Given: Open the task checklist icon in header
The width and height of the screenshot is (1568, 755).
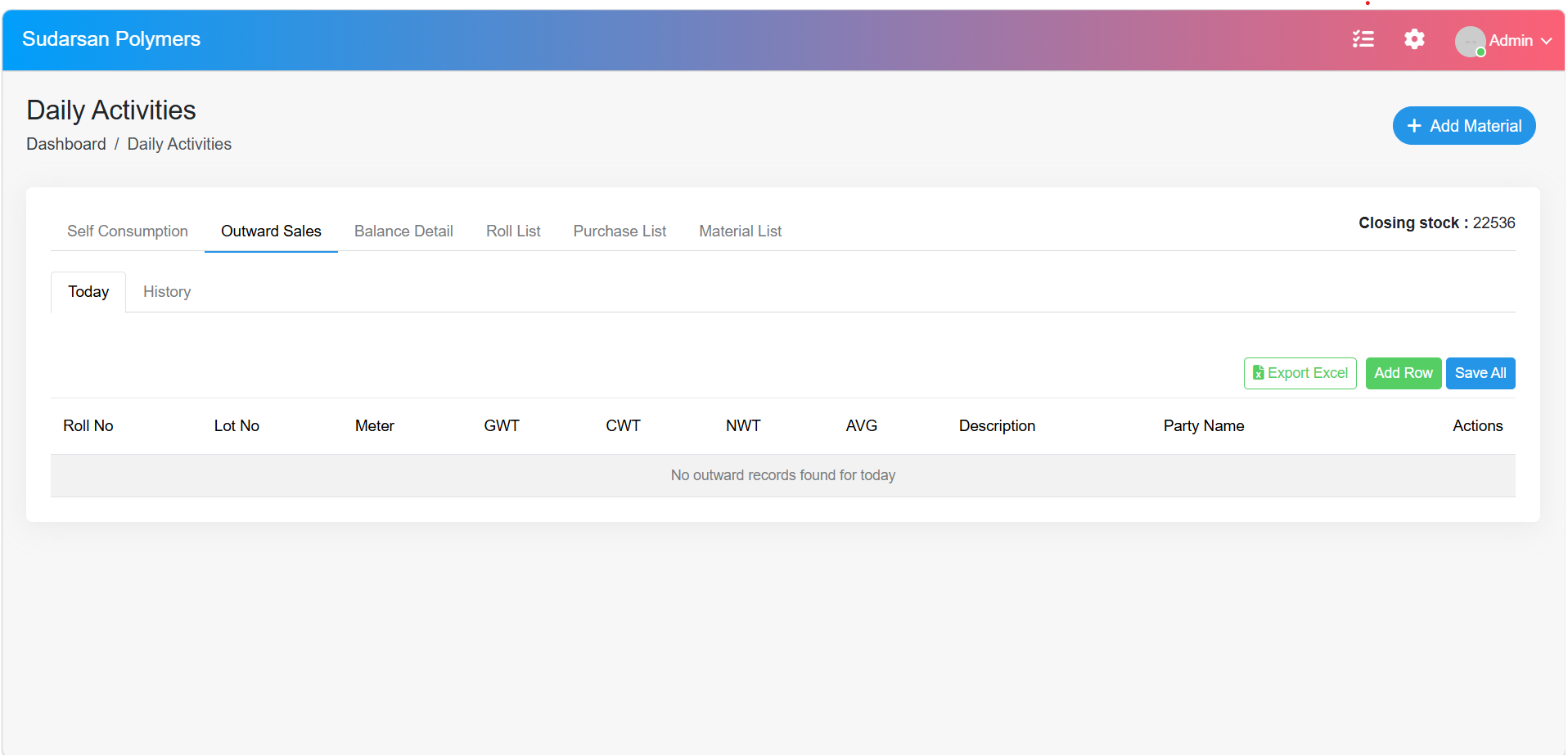Looking at the screenshot, I should [x=1363, y=39].
